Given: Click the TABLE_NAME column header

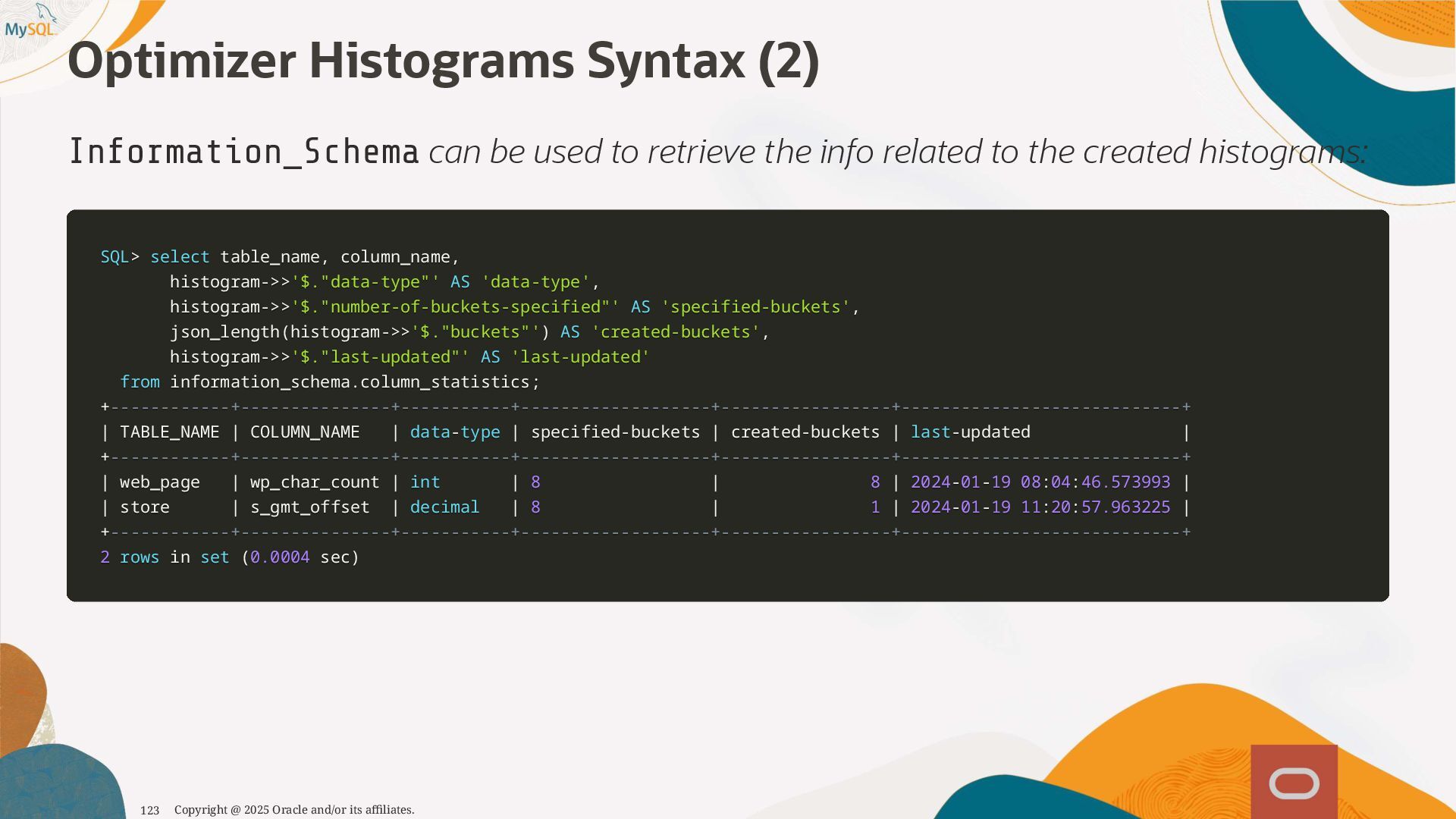Looking at the screenshot, I should coord(169,432).
